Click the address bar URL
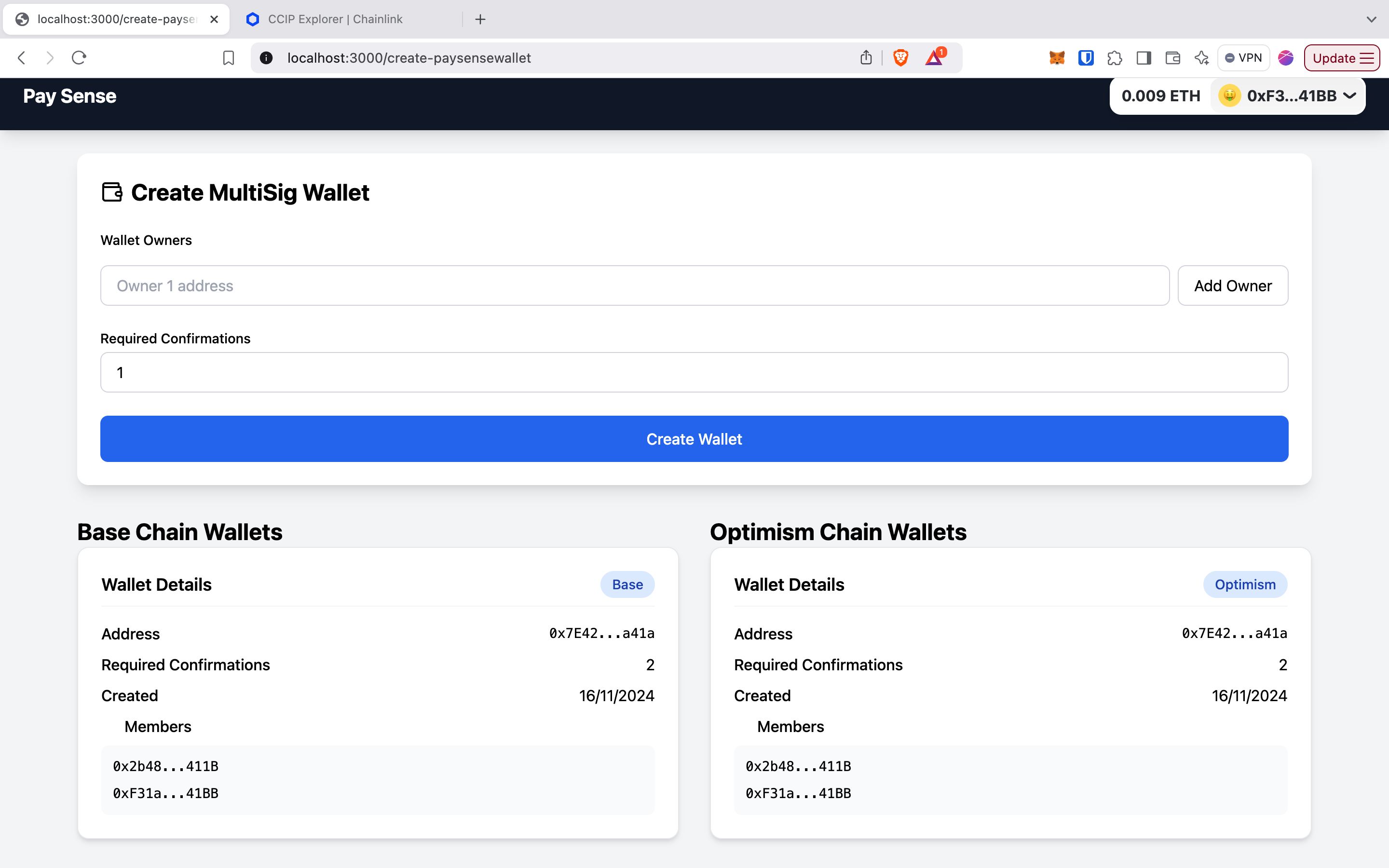 409,58
